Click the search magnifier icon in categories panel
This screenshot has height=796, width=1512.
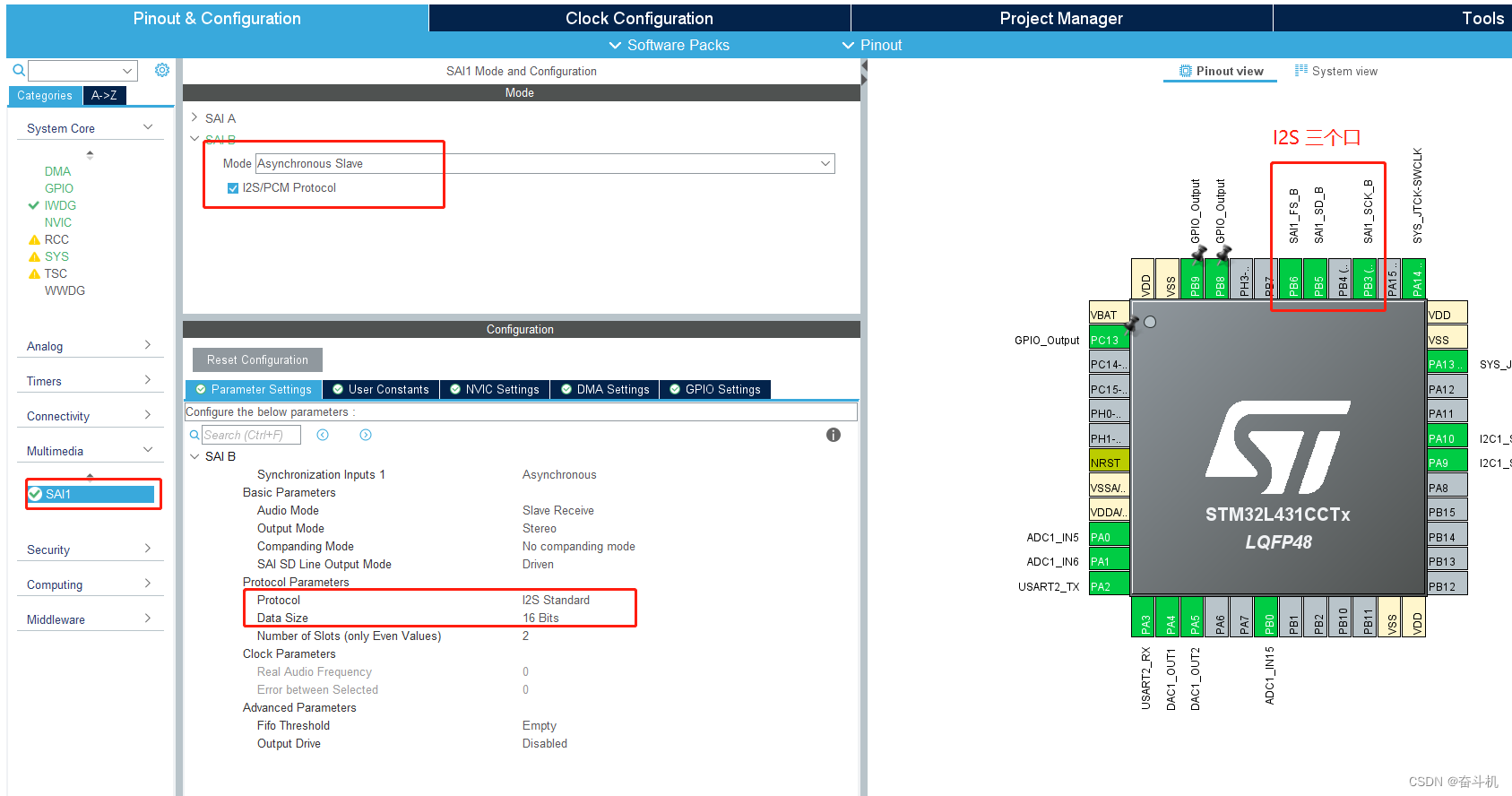18,70
